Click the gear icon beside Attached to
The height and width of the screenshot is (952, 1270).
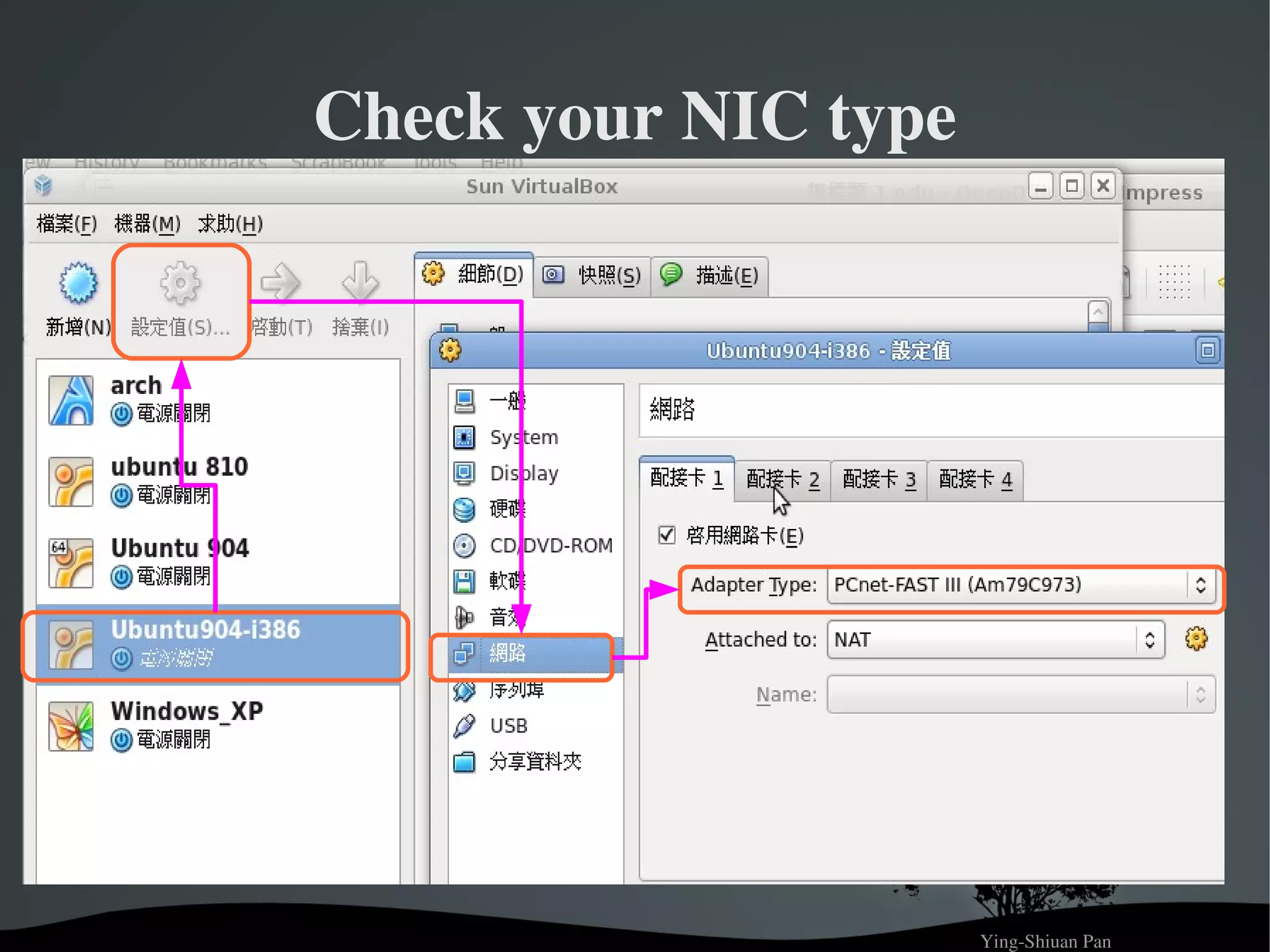coord(1196,639)
